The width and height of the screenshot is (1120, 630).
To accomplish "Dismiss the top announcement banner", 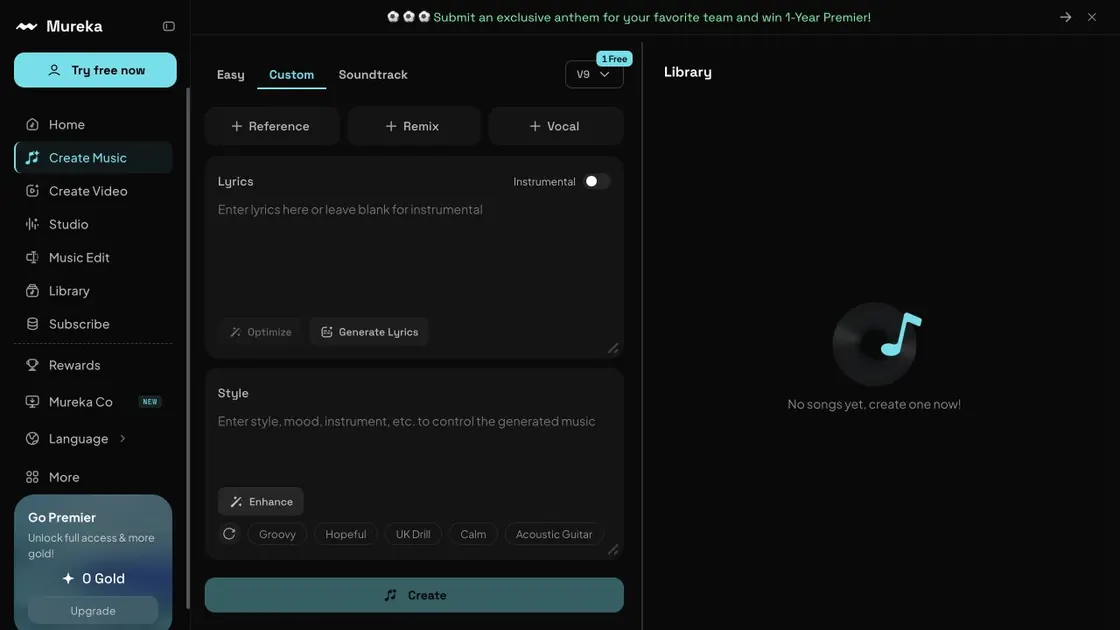I will pyautogui.click(x=1092, y=17).
